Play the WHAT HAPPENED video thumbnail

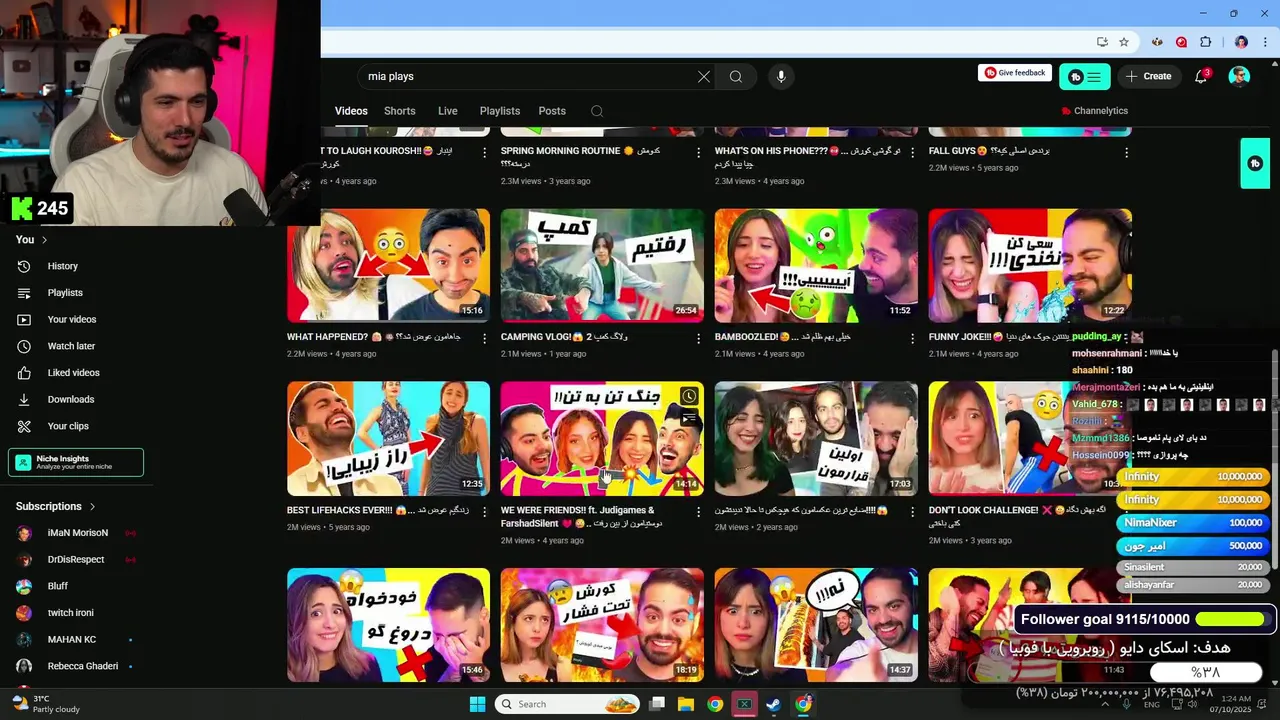tap(388, 266)
